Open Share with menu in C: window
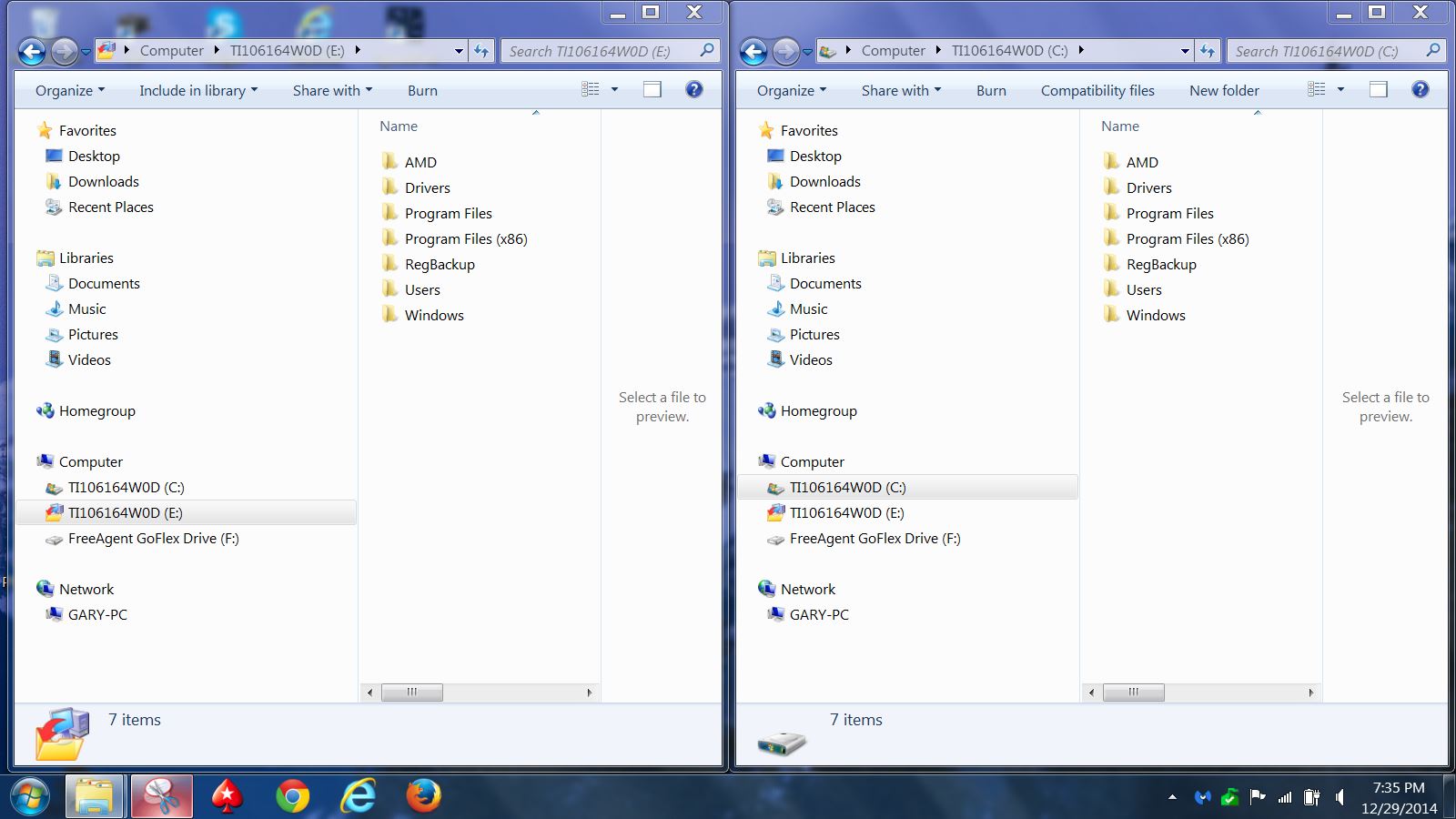Screen dimensions: 1456x819 [901, 90]
